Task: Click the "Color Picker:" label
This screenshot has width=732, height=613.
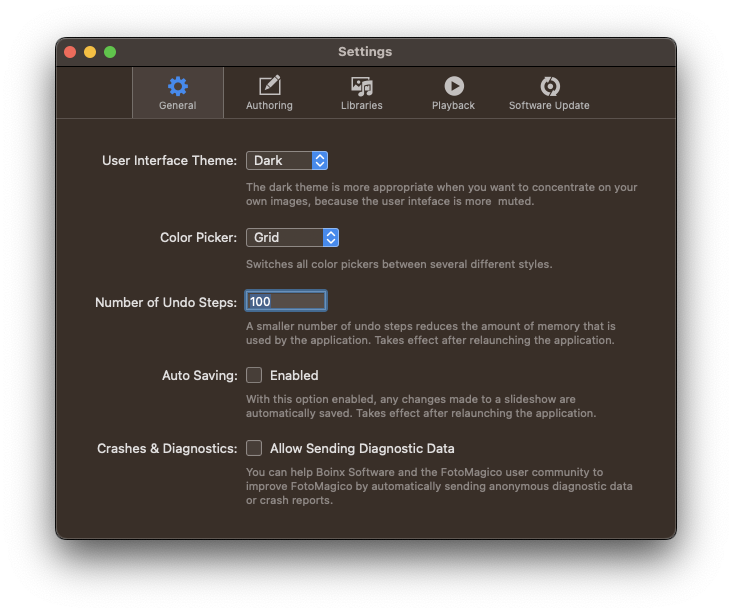Action: pyautogui.click(x=198, y=238)
